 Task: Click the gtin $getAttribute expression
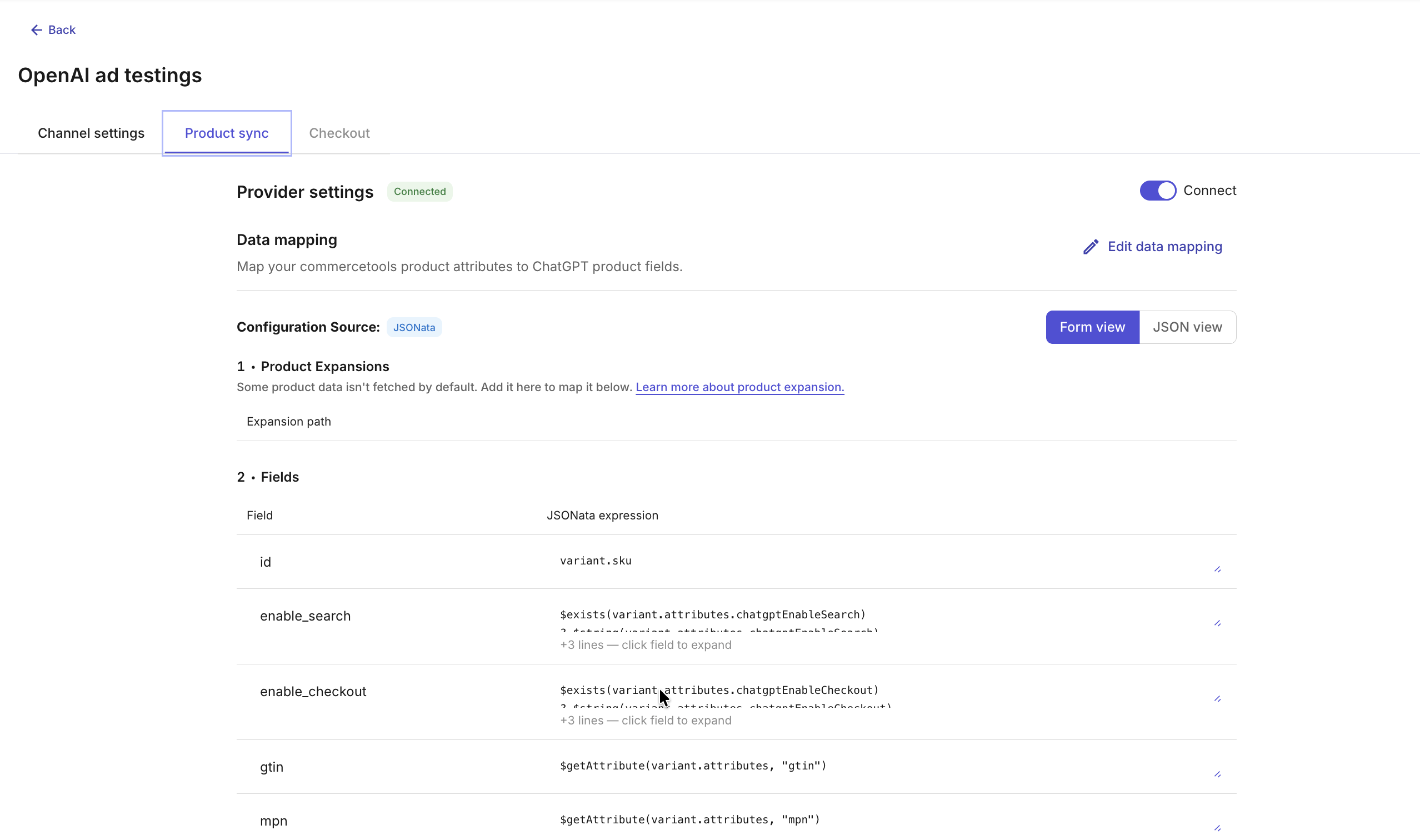693,766
